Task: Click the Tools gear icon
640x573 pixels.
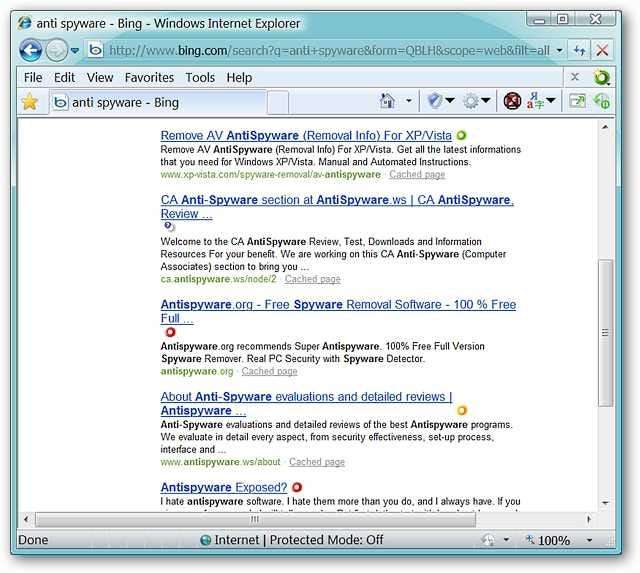Action: 470,101
